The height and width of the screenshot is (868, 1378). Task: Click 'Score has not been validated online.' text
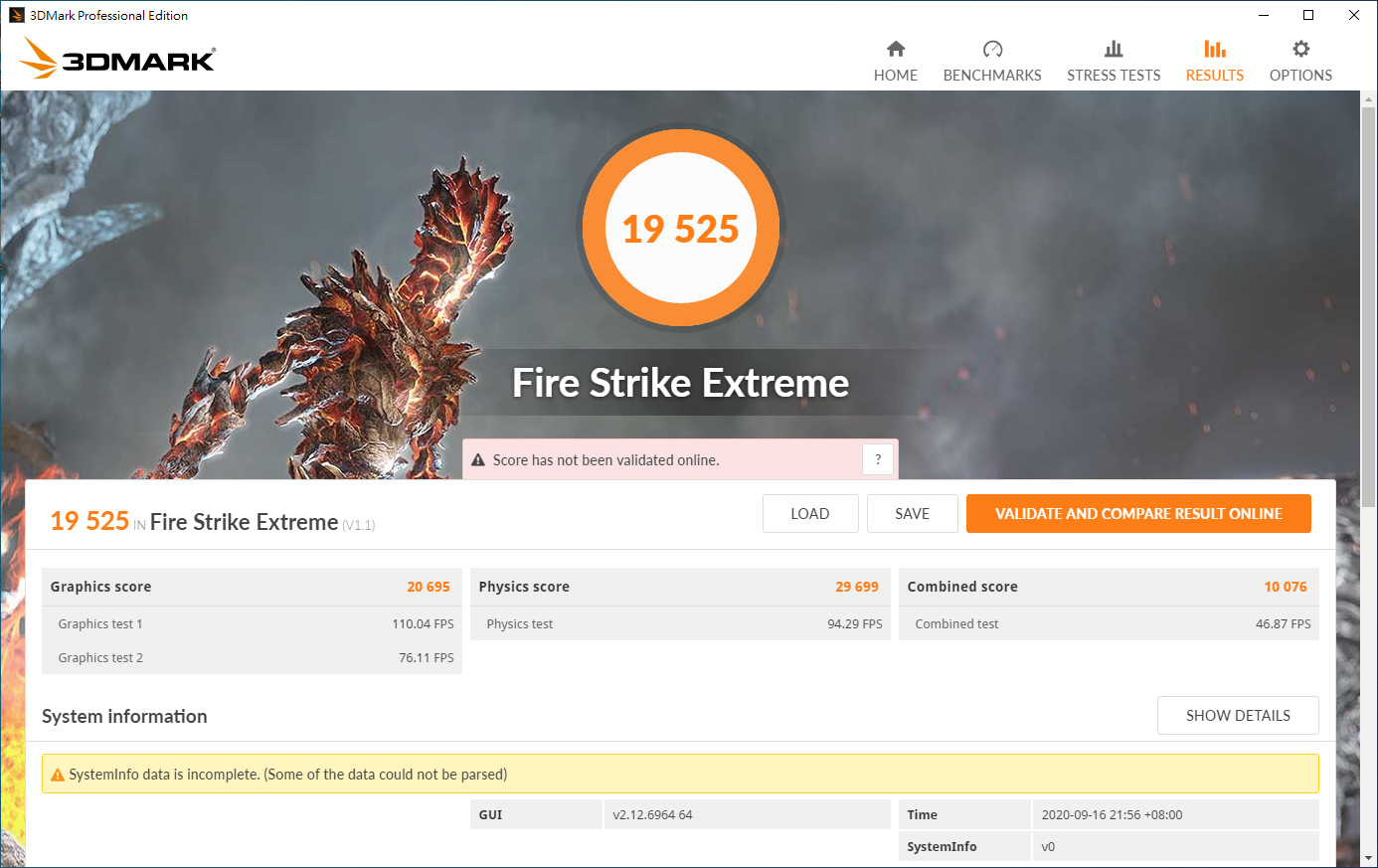[605, 460]
